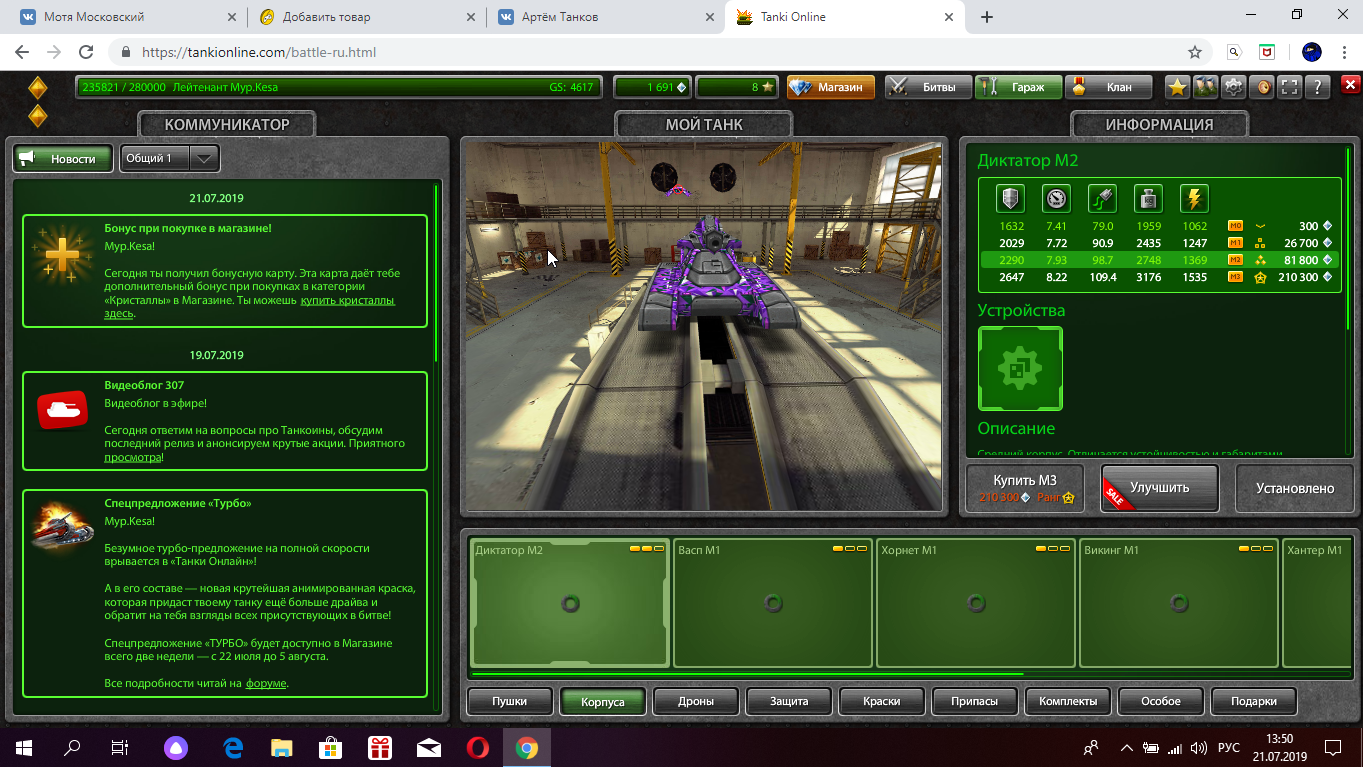
Task: Open the Клан clan screen
Action: tap(1107, 87)
